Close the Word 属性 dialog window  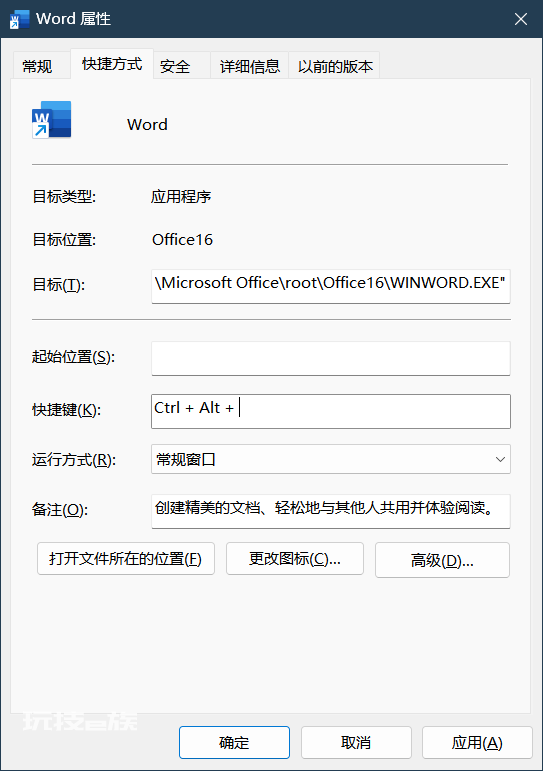(x=520, y=19)
